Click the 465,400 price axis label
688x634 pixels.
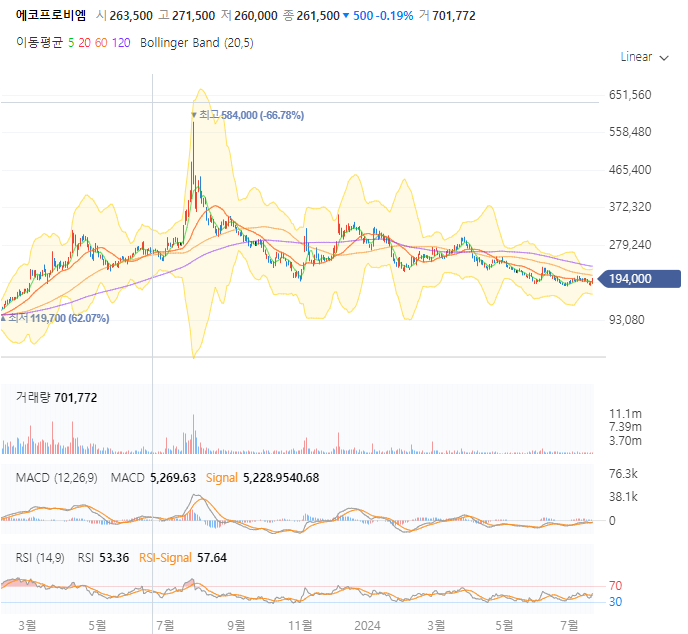pyautogui.click(x=630, y=169)
